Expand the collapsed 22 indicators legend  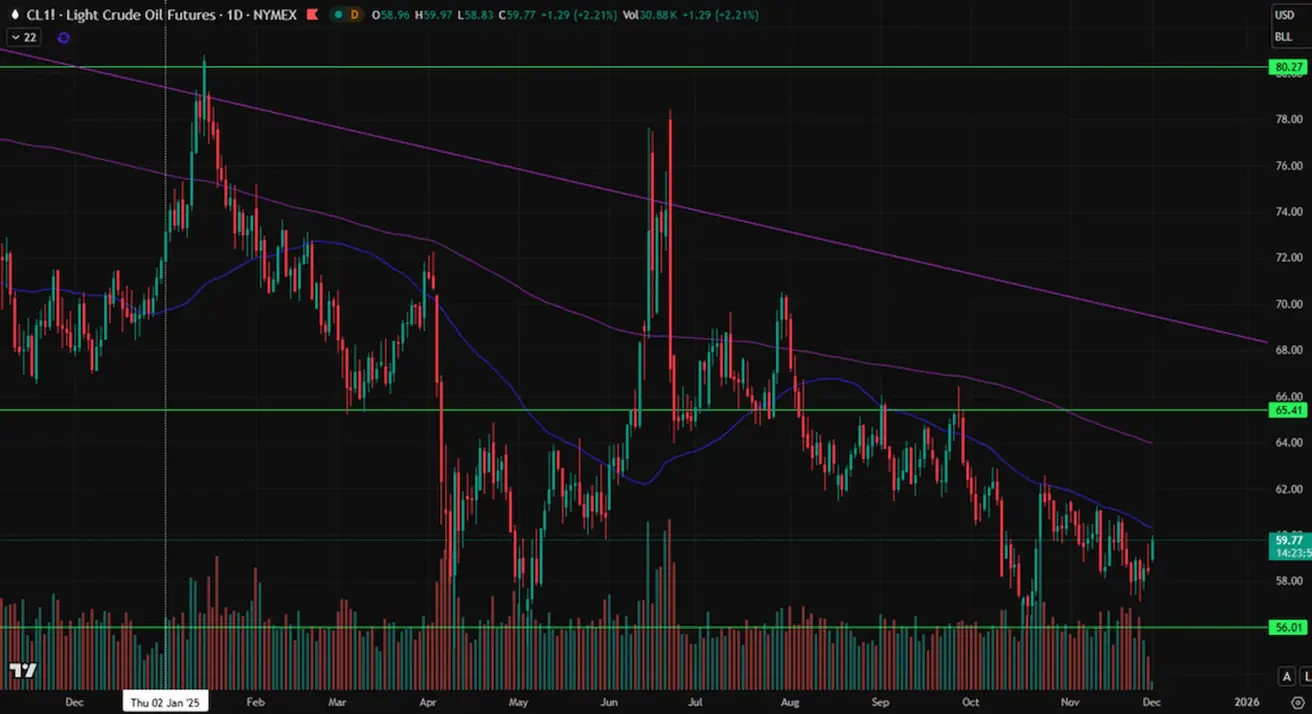click(x=23, y=37)
